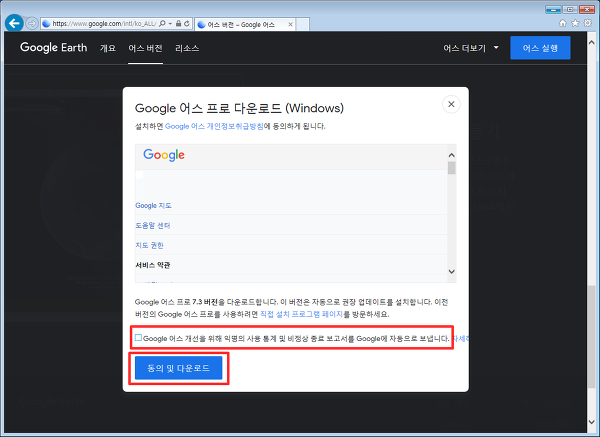Open Google 어스 개인정보취급방침 link
Screen dimensions: 600x437
(214, 126)
